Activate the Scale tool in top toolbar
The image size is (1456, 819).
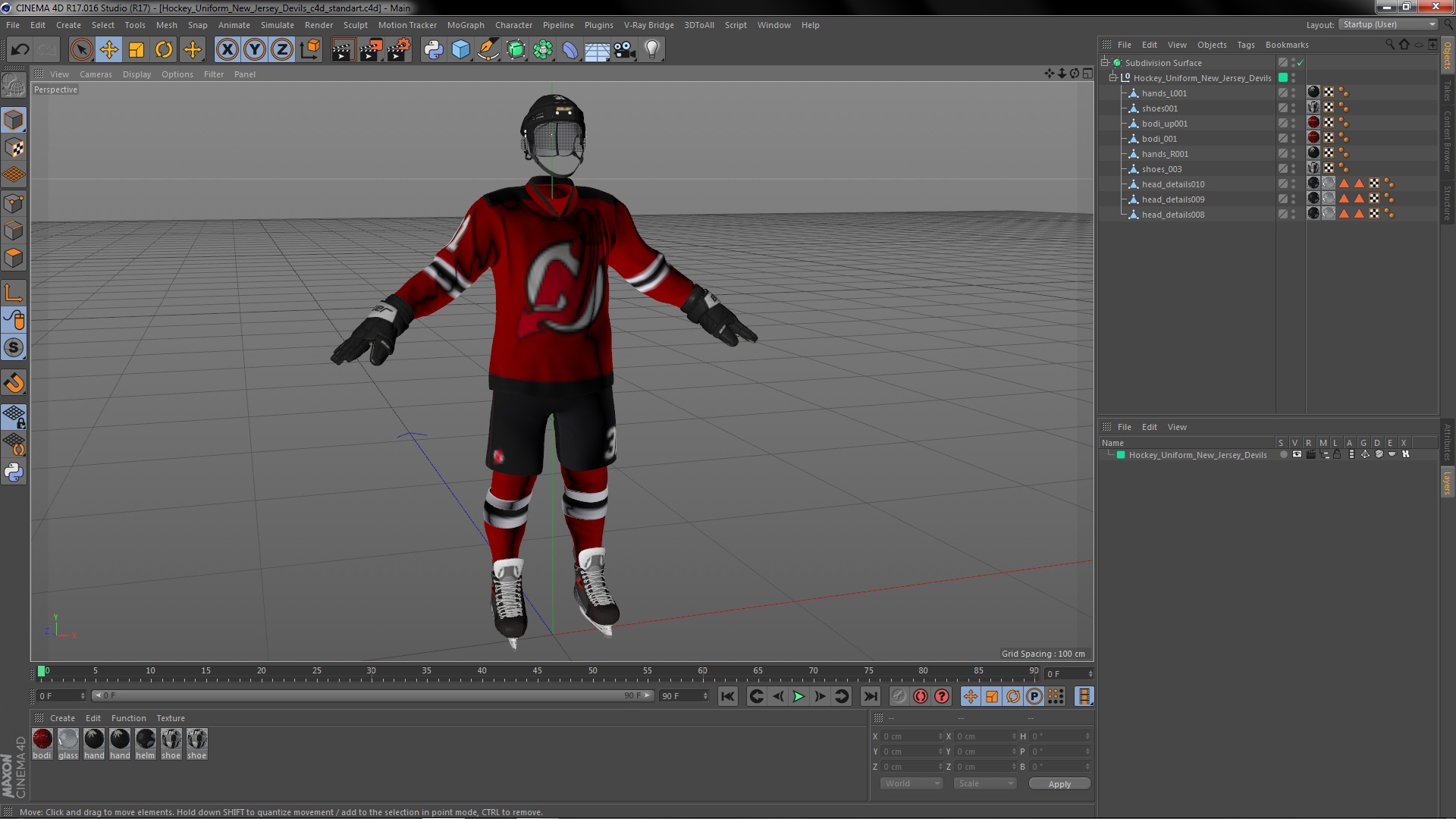(136, 50)
